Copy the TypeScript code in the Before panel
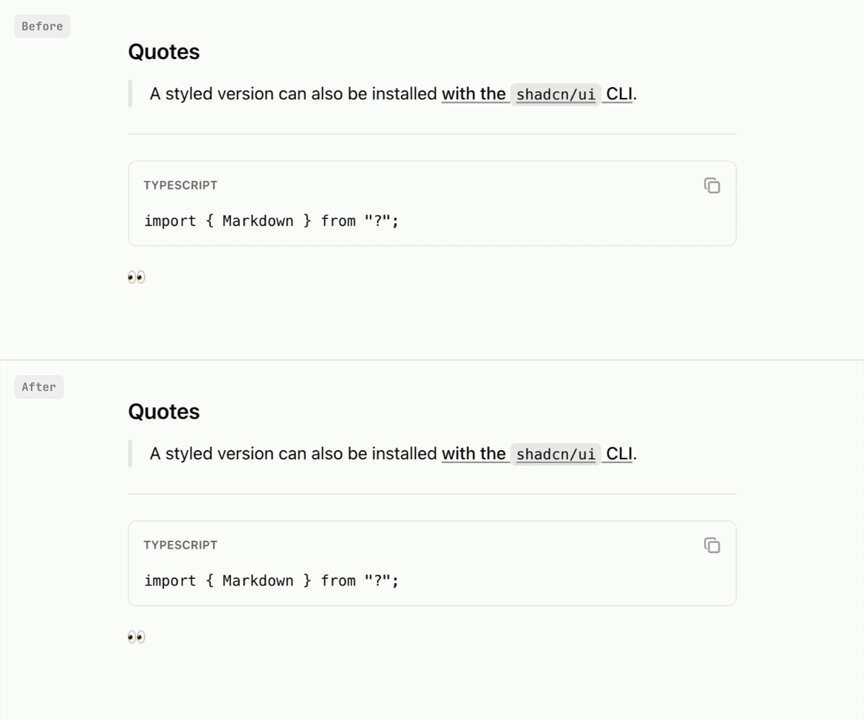The width and height of the screenshot is (864, 720). tap(712, 186)
